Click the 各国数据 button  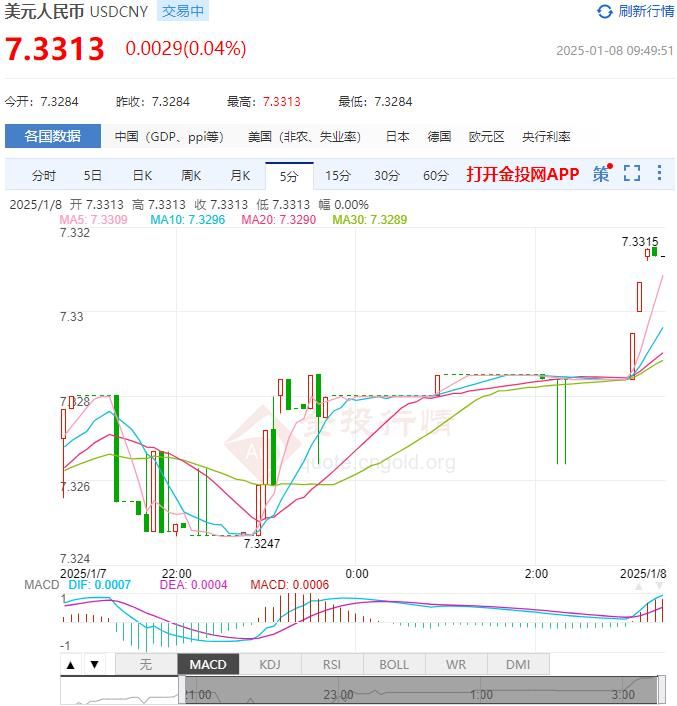coord(53,136)
